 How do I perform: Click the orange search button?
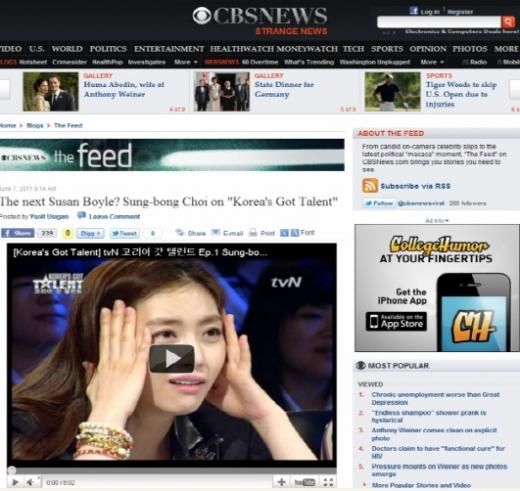(x=508, y=22)
